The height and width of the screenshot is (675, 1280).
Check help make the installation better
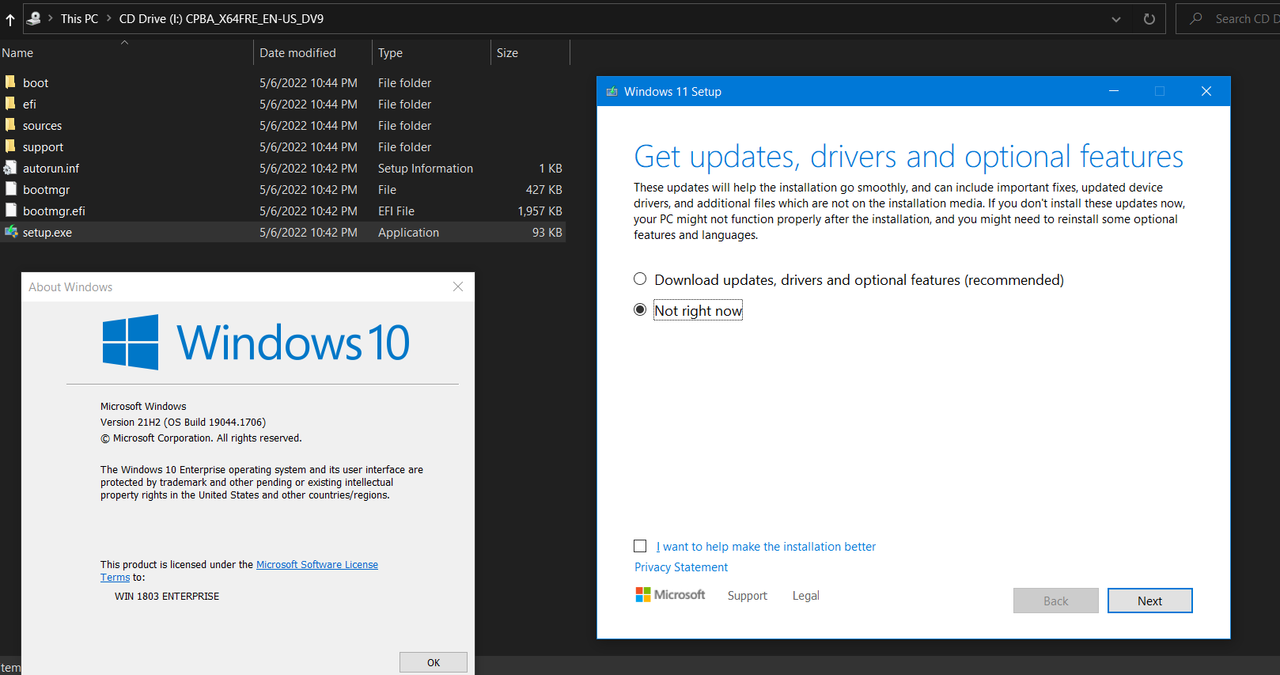pyautogui.click(x=640, y=546)
